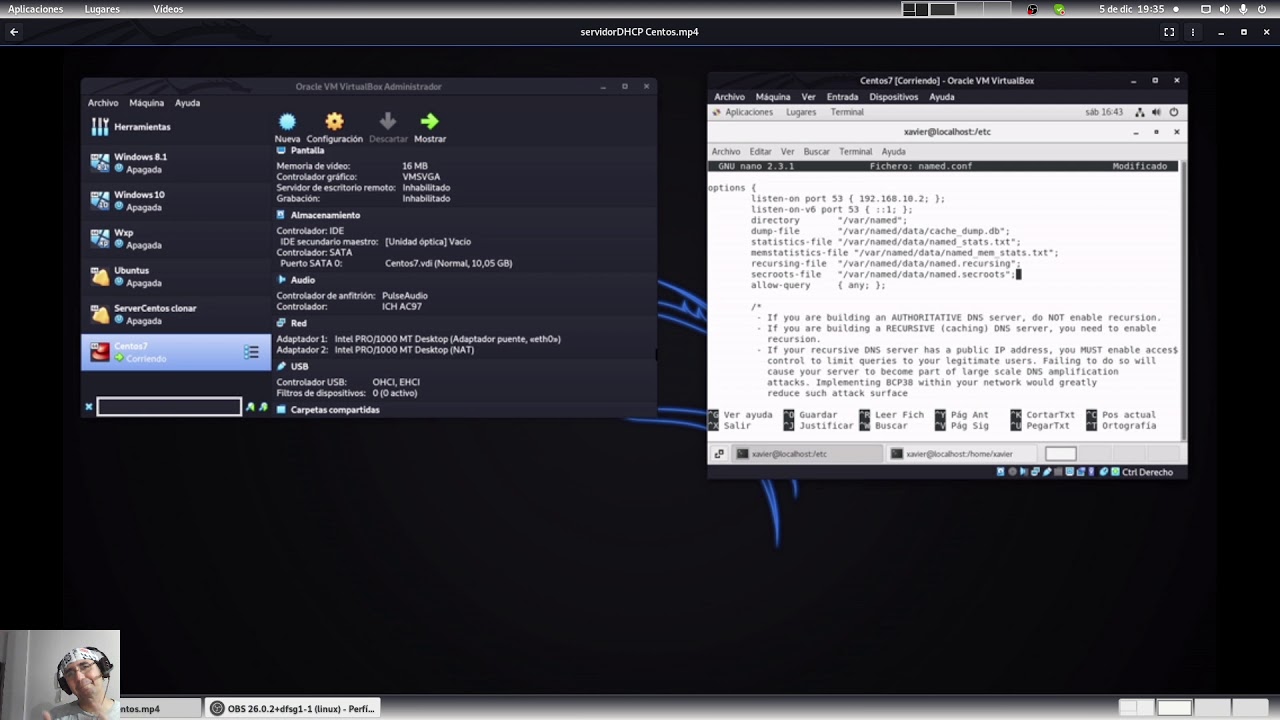Select the ServerCentos clonar virtual machine
The height and width of the screenshot is (720, 1280).
(x=176, y=314)
